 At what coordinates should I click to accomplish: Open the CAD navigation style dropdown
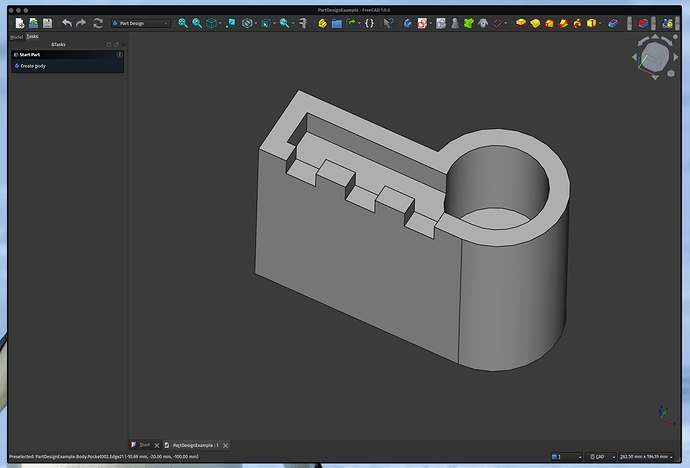(602, 457)
